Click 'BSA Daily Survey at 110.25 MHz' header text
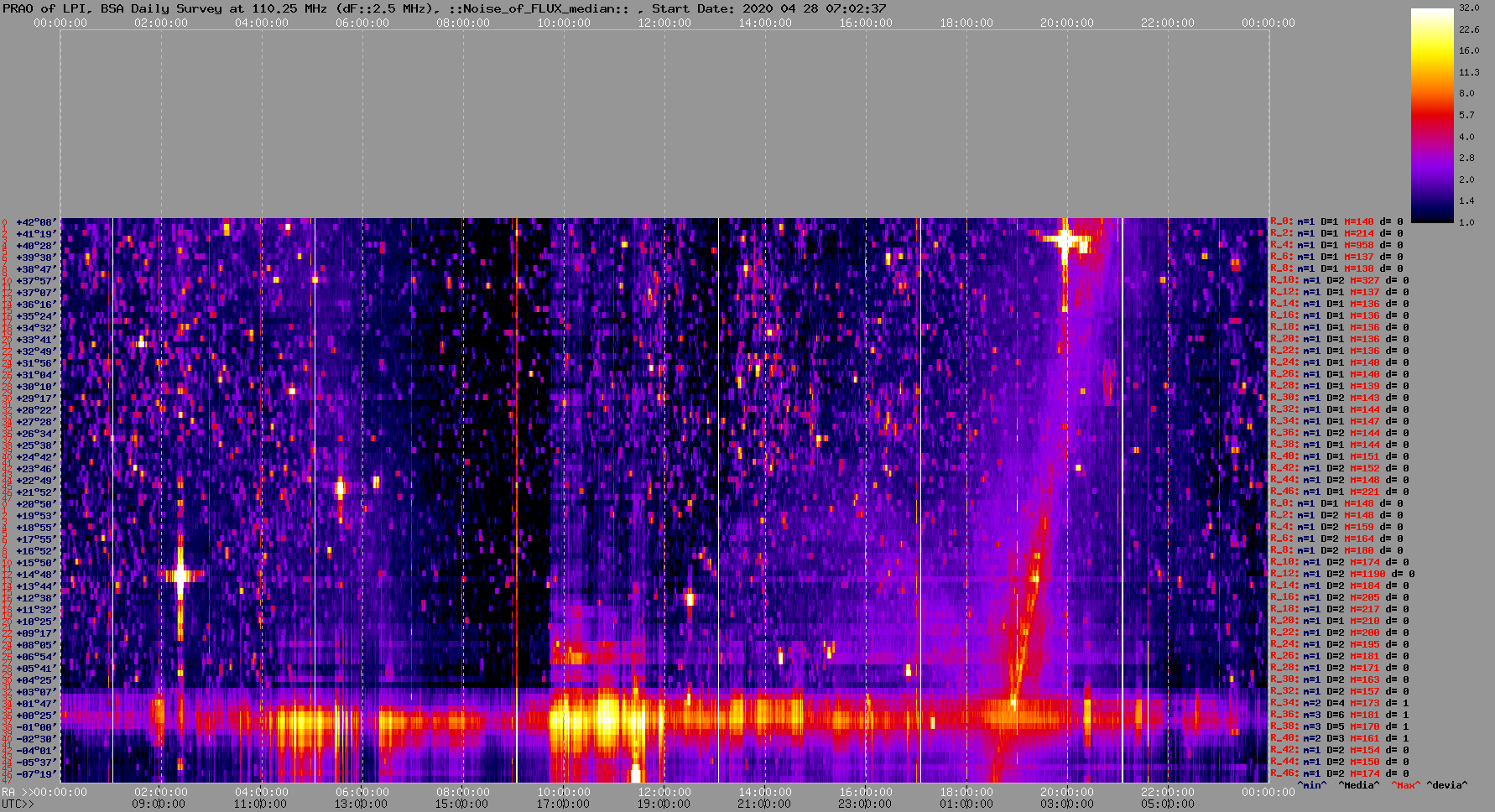The height and width of the screenshot is (812, 1495). [213, 8]
